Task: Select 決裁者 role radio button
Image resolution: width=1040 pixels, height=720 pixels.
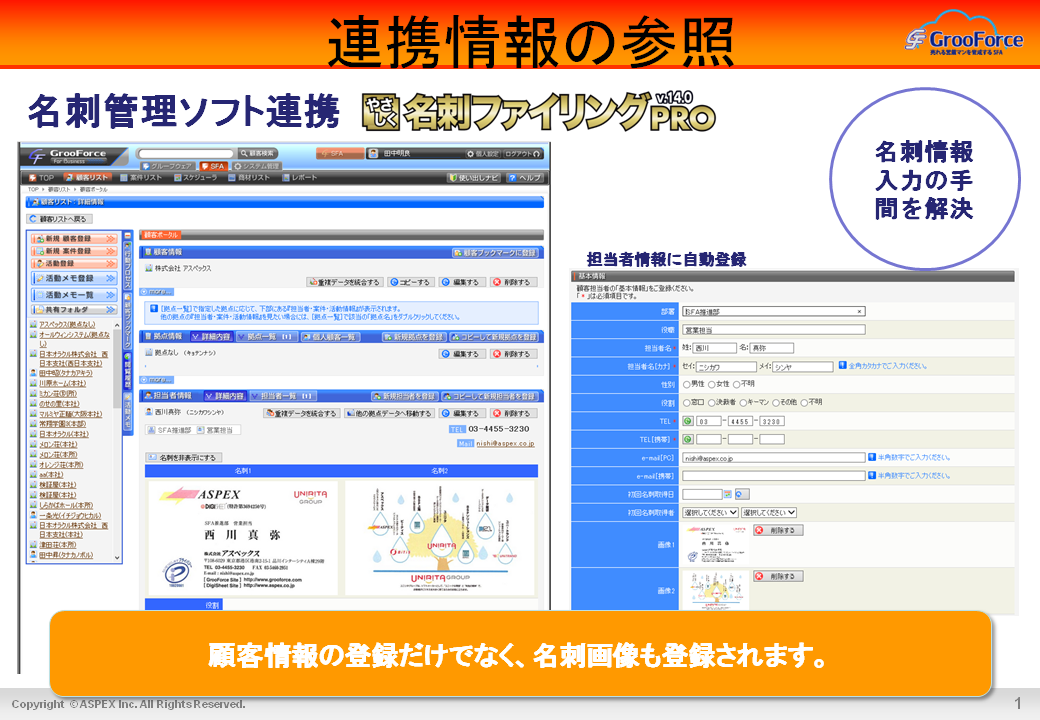Action: click(712, 402)
